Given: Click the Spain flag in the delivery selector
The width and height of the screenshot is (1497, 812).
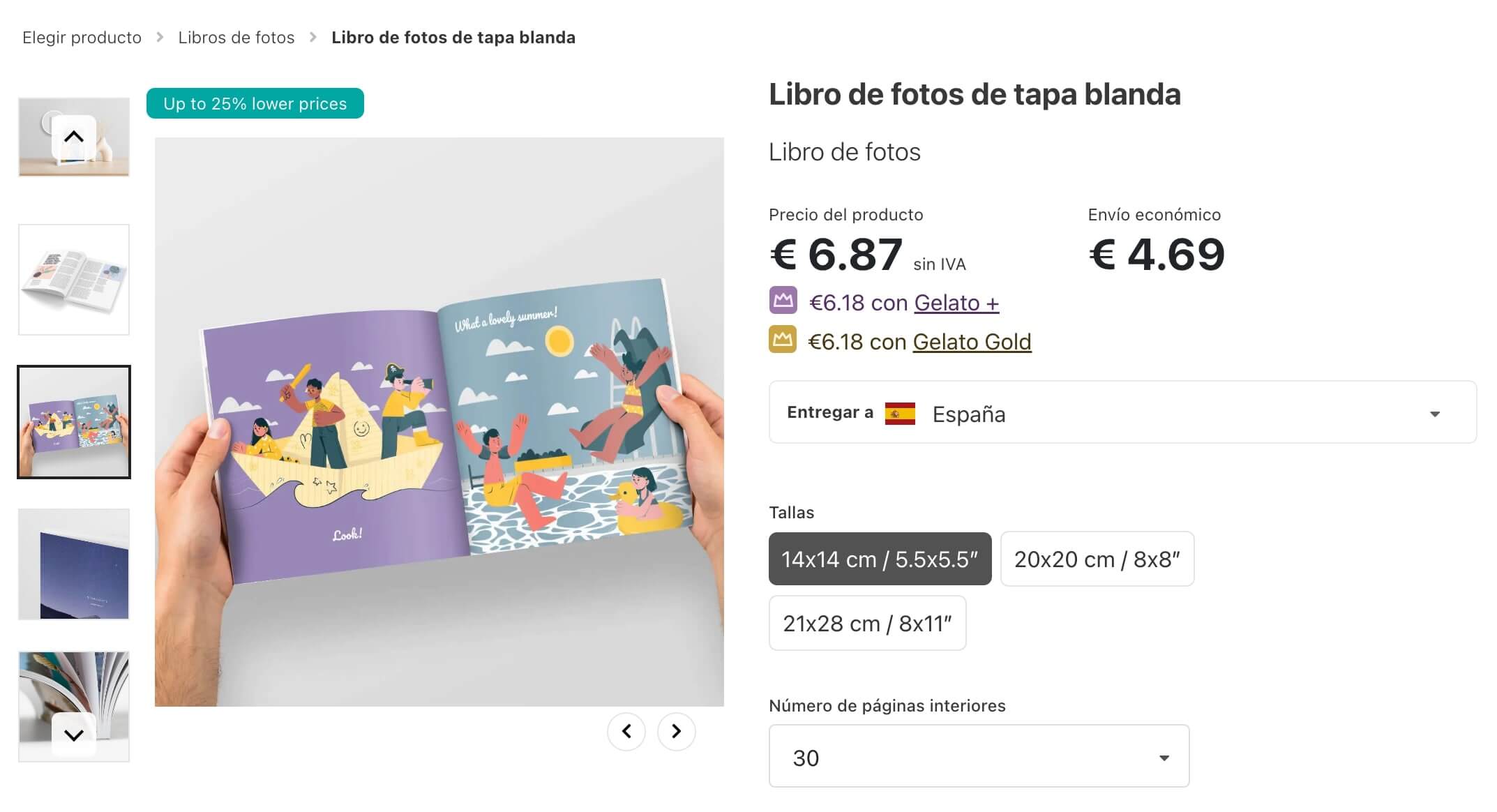Looking at the screenshot, I should 902,413.
